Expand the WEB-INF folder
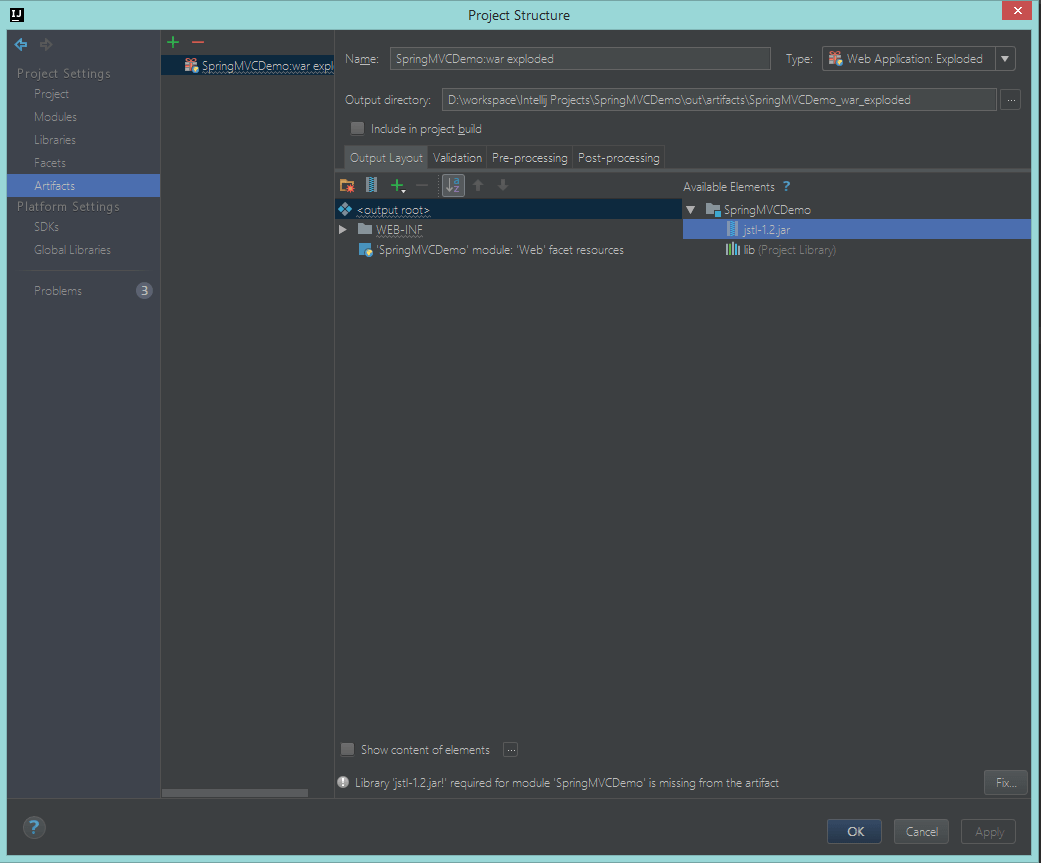 [x=343, y=230]
